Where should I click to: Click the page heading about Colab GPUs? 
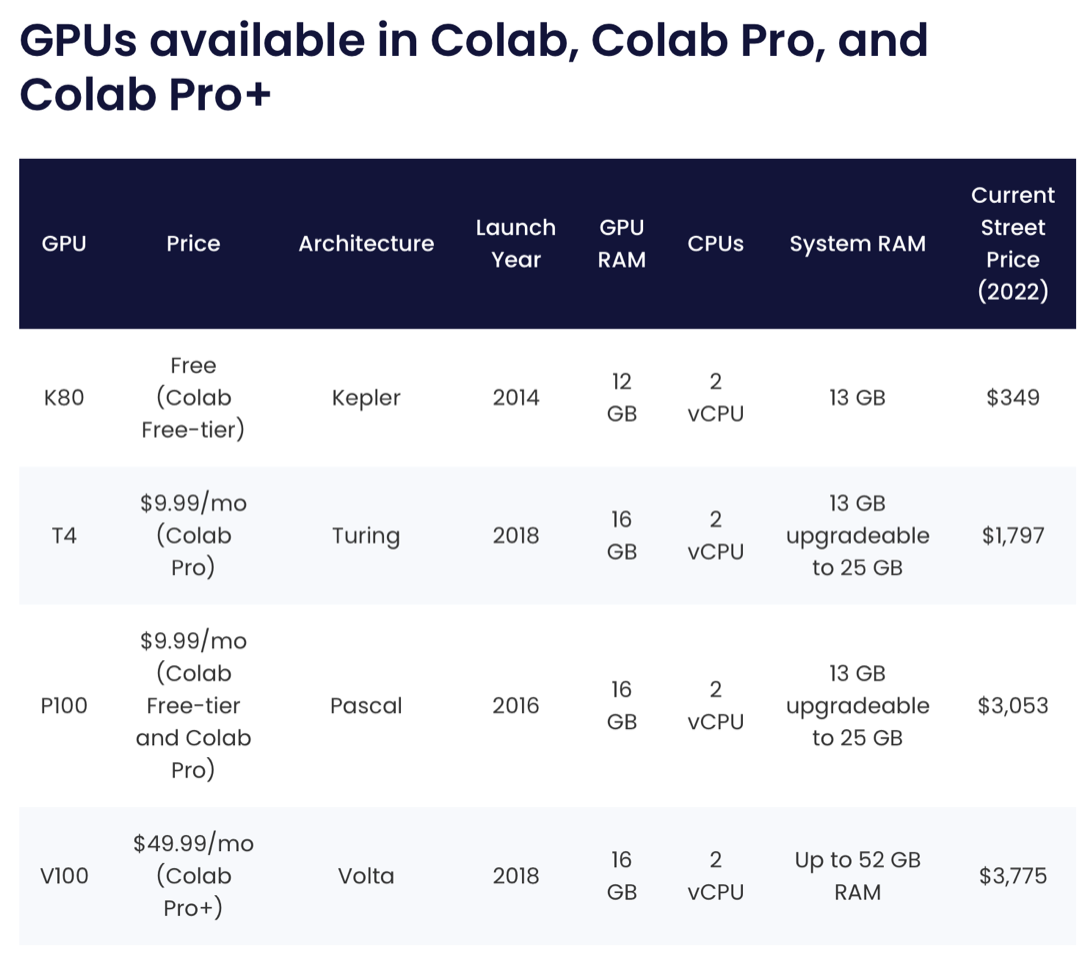point(474,67)
